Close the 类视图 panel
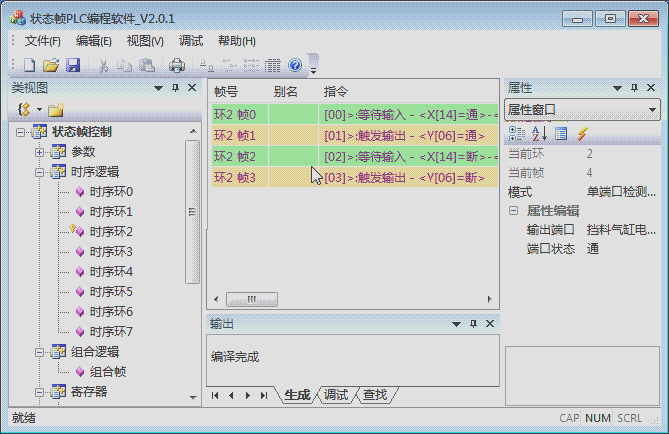This screenshot has width=669, height=434. tap(192, 87)
